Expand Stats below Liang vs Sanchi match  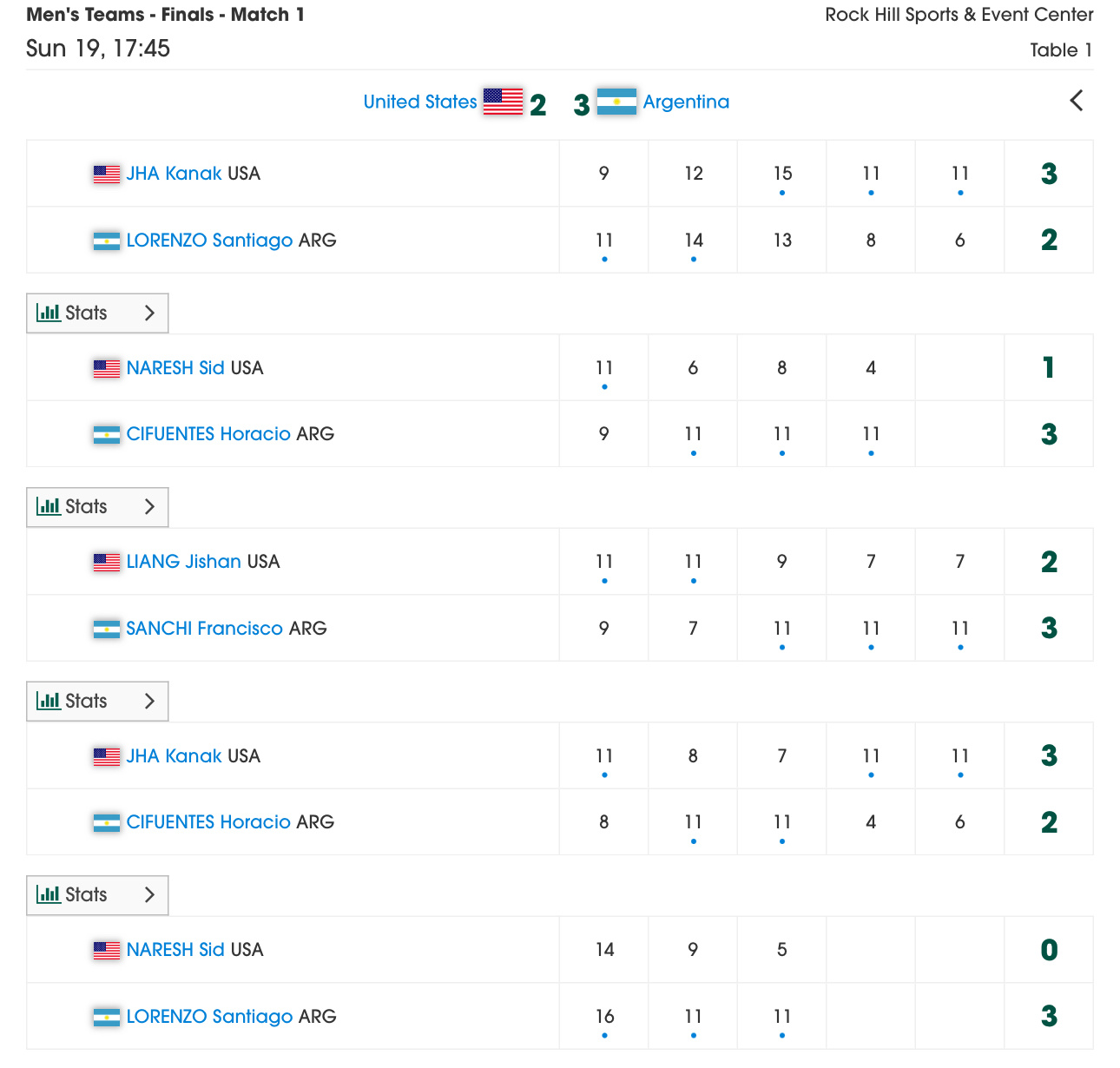pos(97,701)
